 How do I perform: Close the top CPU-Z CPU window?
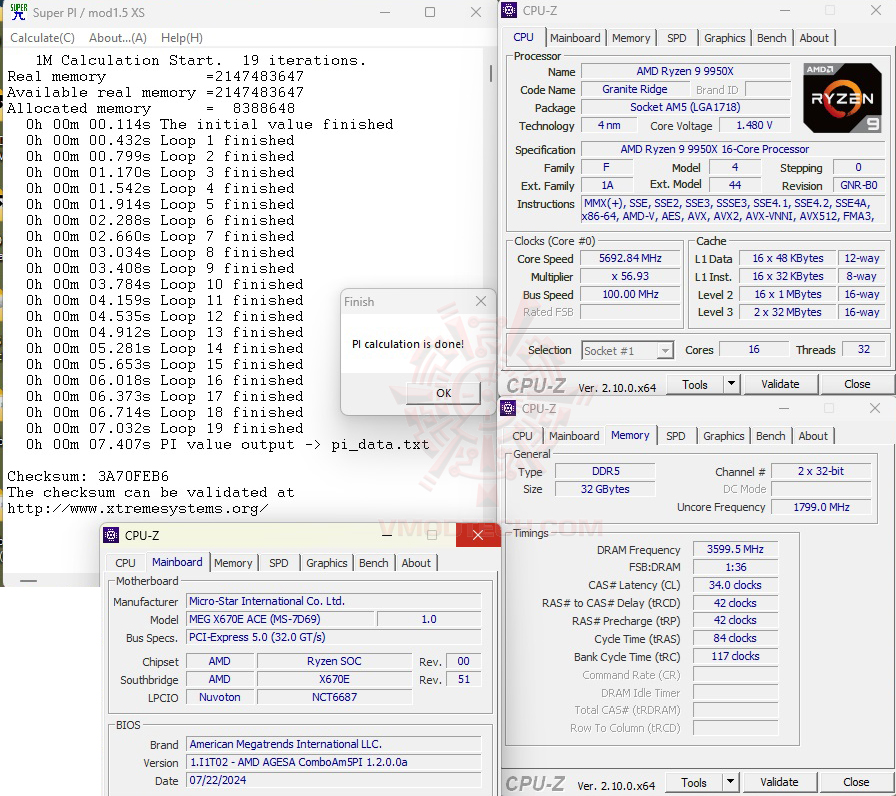pyautogui.click(x=875, y=10)
